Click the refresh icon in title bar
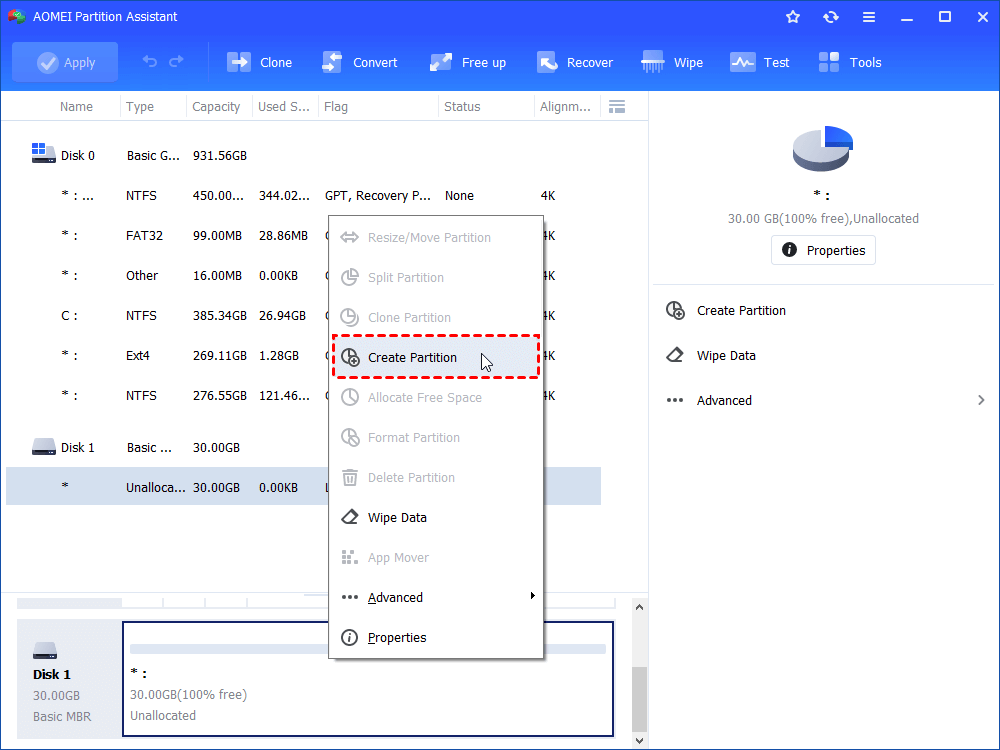This screenshot has width=1000, height=750. point(830,17)
